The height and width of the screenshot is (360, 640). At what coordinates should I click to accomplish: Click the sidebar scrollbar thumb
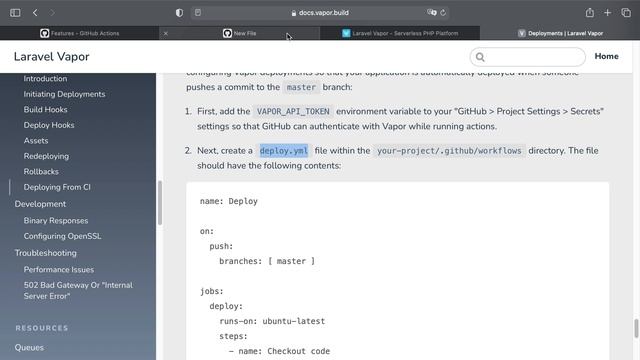pyautogui.click(x=160, y=202)
